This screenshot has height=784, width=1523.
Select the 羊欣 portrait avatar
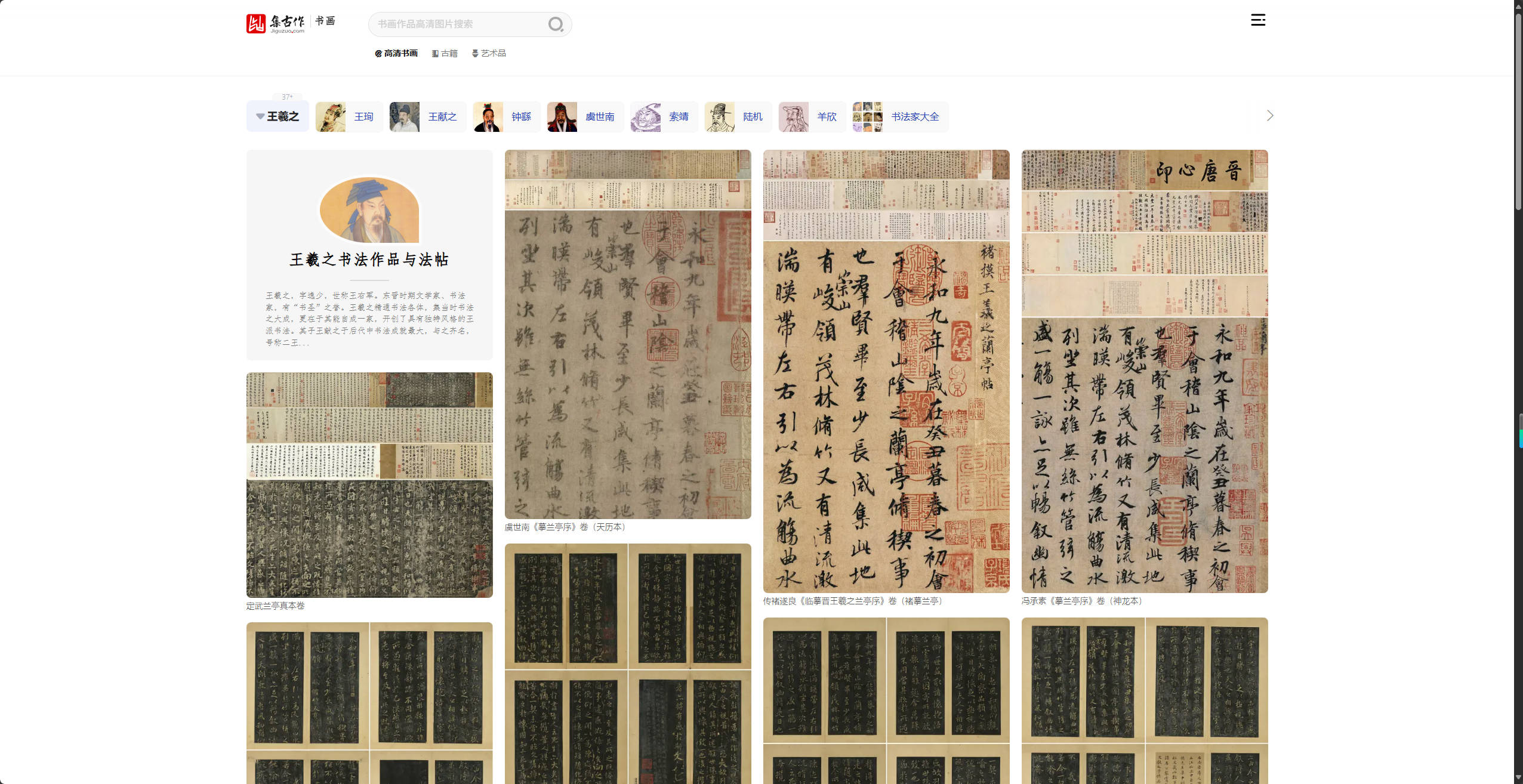point(794,117)
